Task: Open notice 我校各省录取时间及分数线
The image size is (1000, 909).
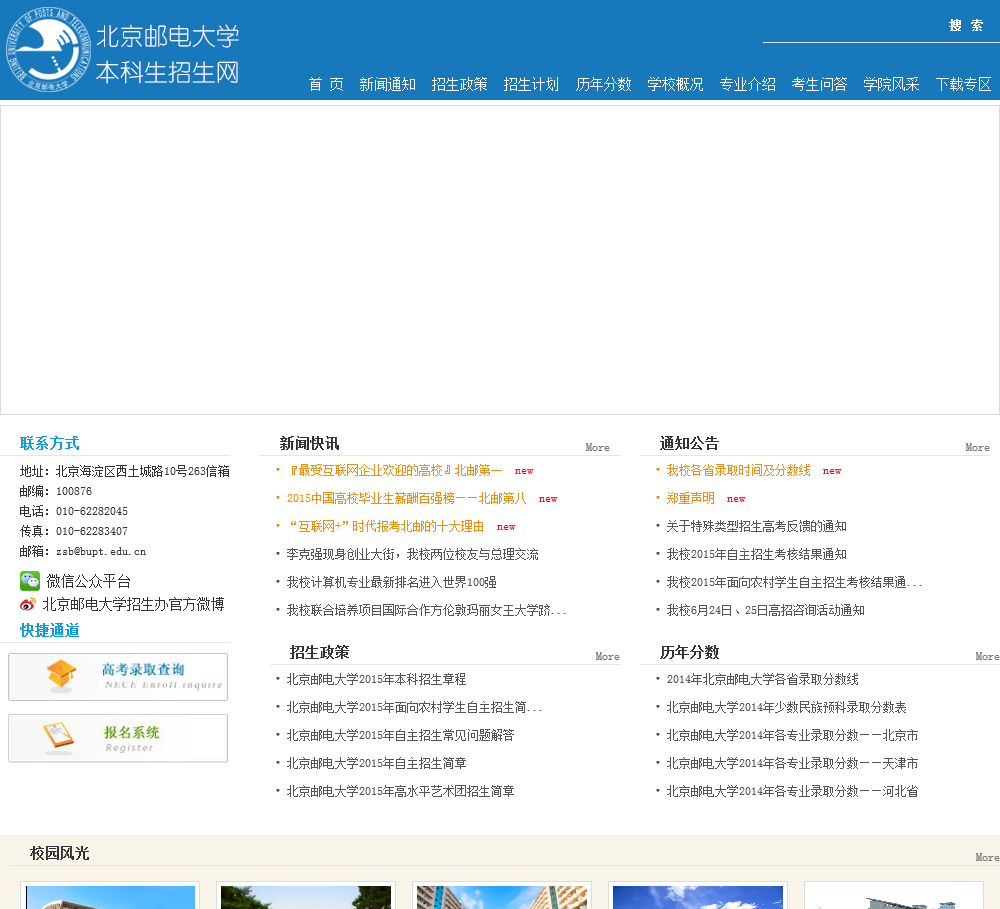Action: tap(739, 470)
